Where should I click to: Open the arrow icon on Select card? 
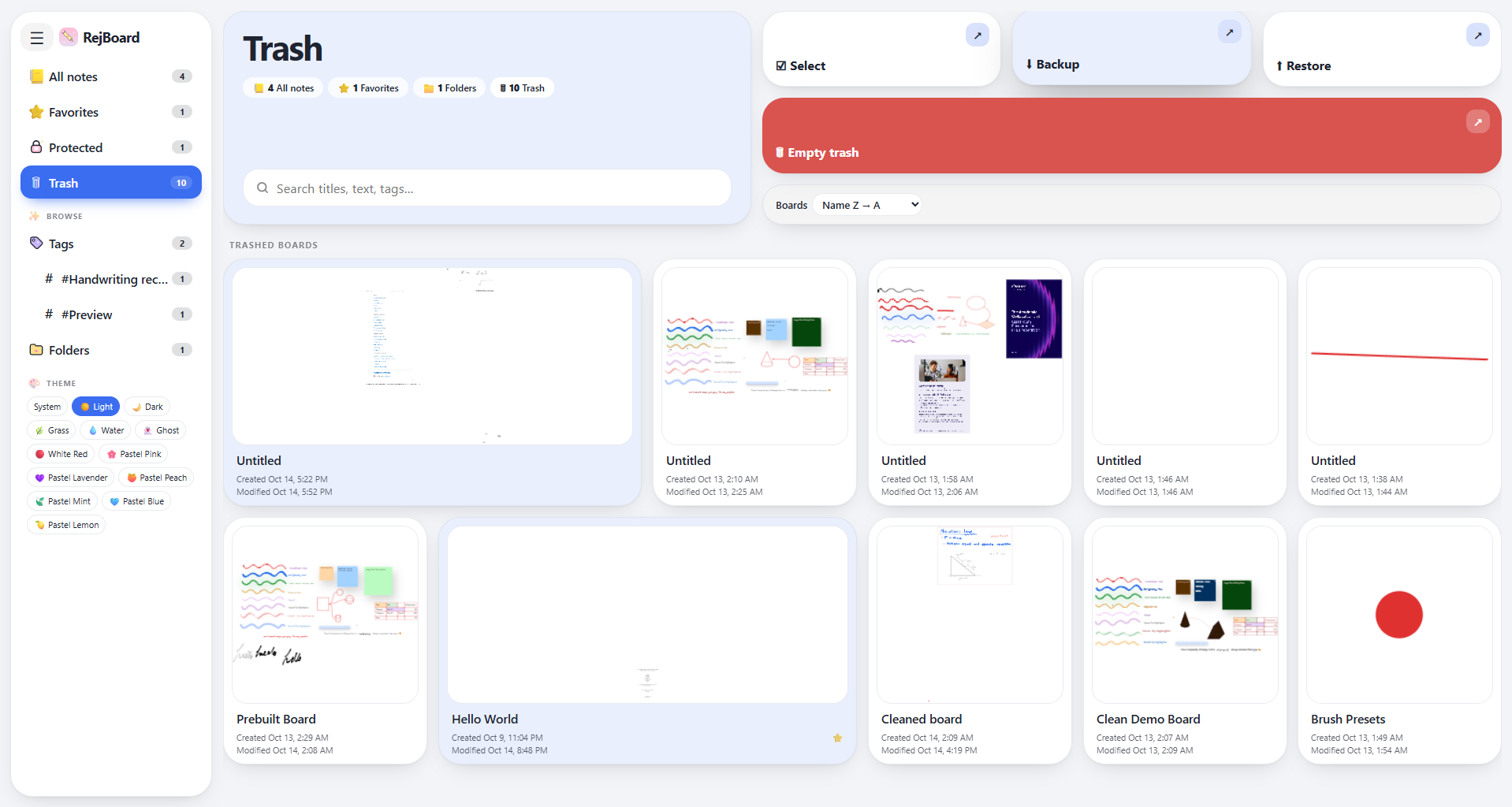[978, 35]
